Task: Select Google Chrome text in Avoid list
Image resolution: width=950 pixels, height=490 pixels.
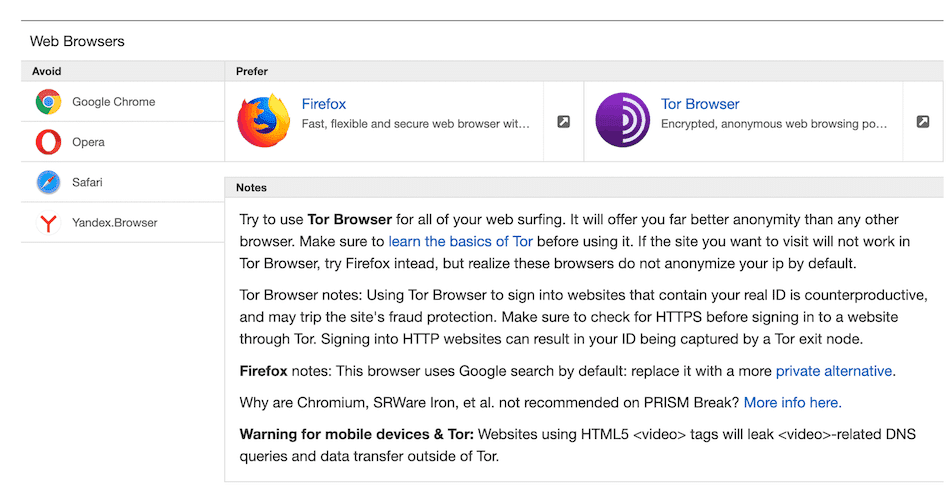Action: [113, 102]
